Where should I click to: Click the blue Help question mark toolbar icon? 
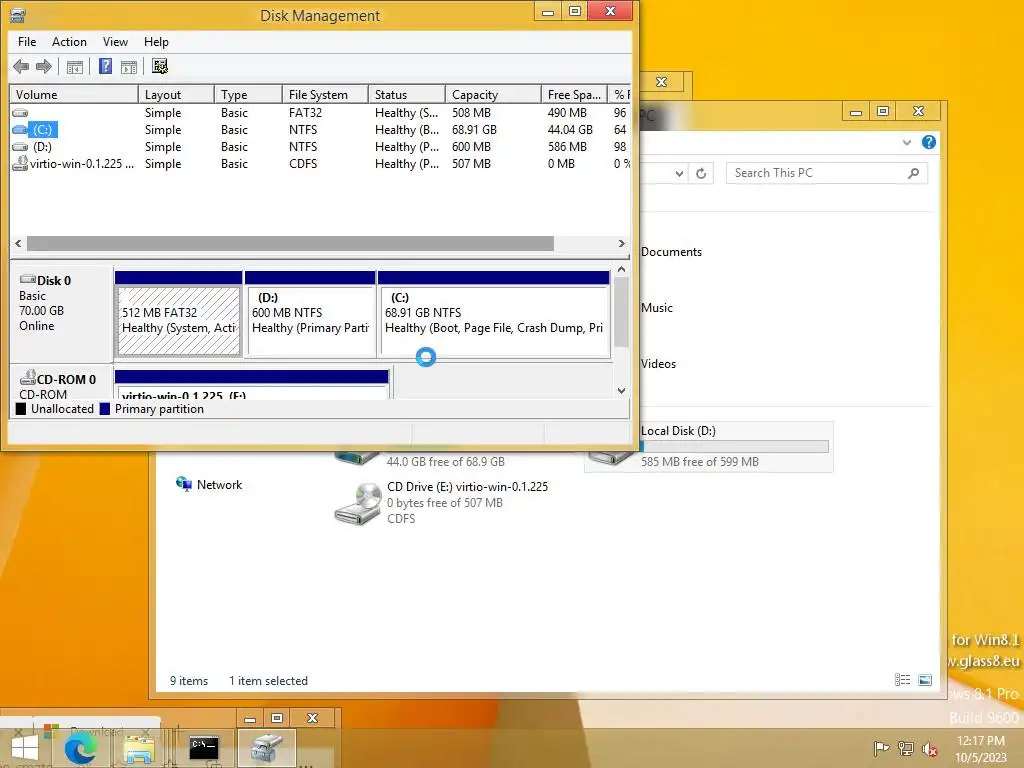pos(105,66)
